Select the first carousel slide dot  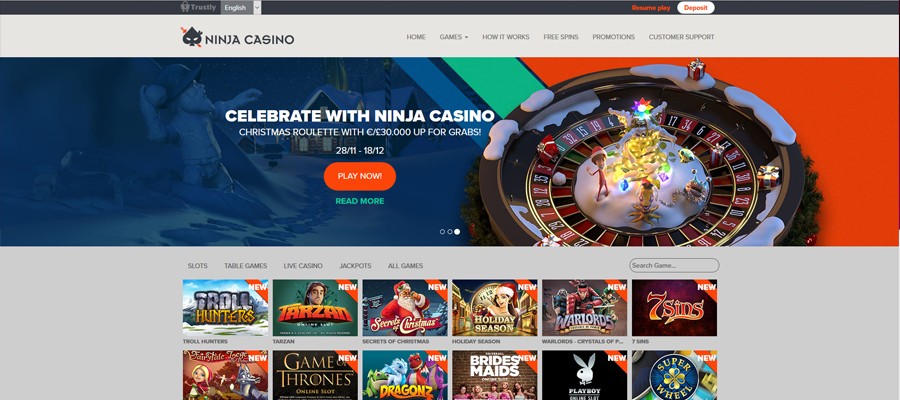coord(443,232)
